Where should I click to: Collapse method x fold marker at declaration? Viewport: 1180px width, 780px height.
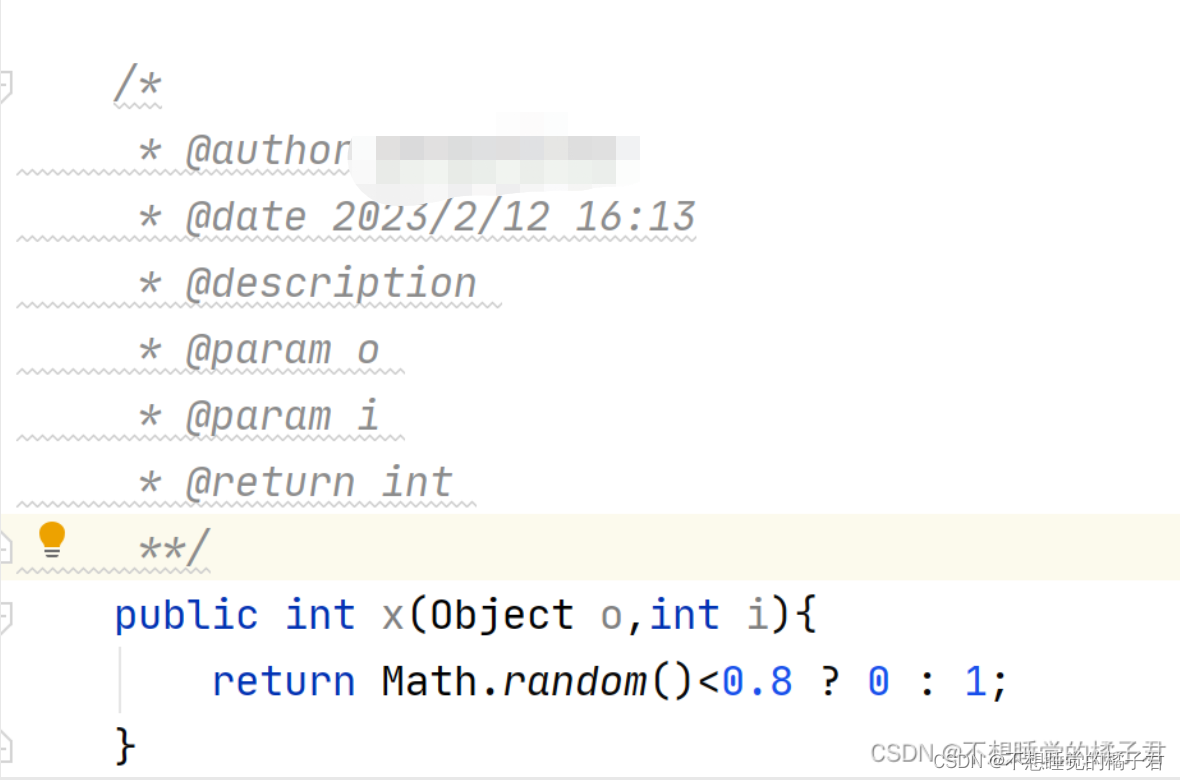[5, 617]
